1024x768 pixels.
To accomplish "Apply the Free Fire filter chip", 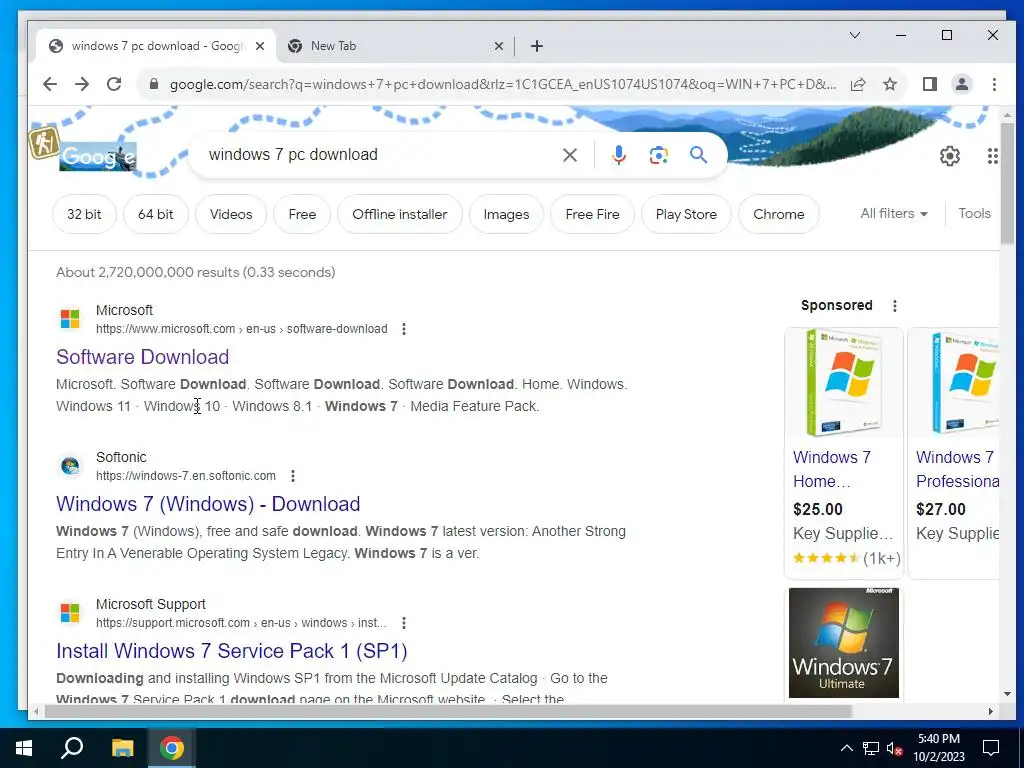I will (x=592, y=214).
